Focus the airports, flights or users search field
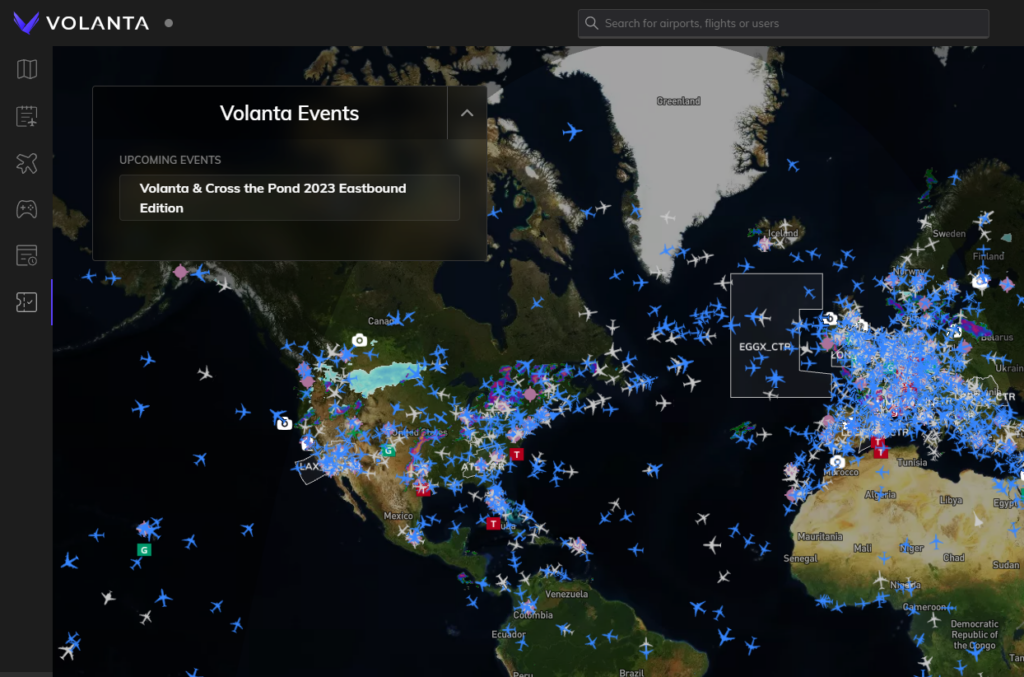1024x677 pixels. [x=783, y=24]
